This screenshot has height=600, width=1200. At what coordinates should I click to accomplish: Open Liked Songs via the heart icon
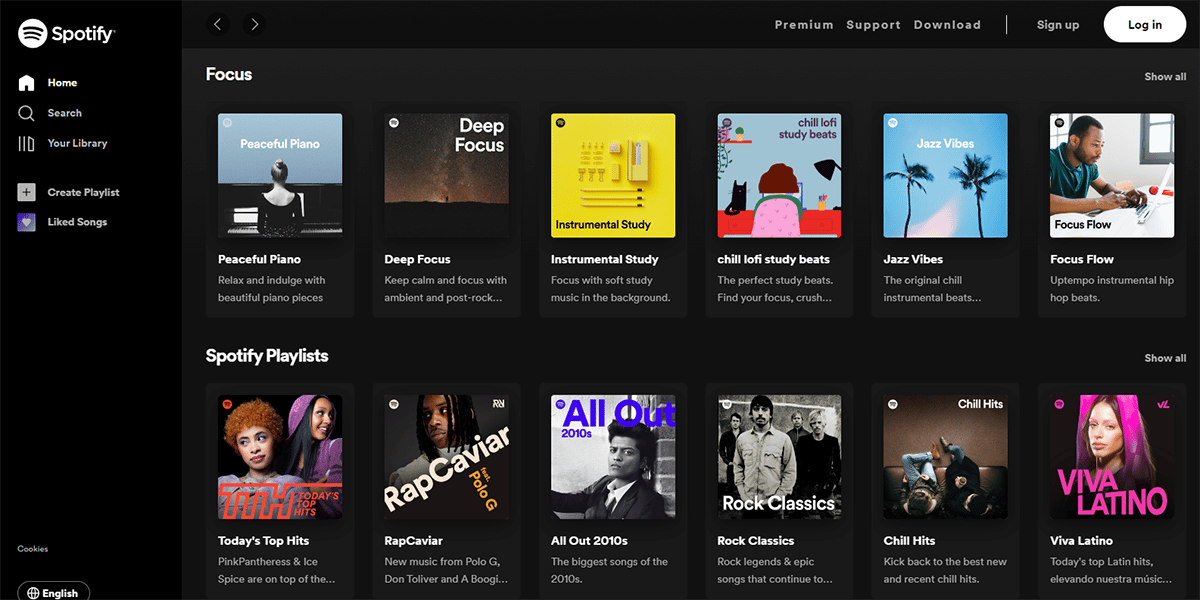[27, 222]
